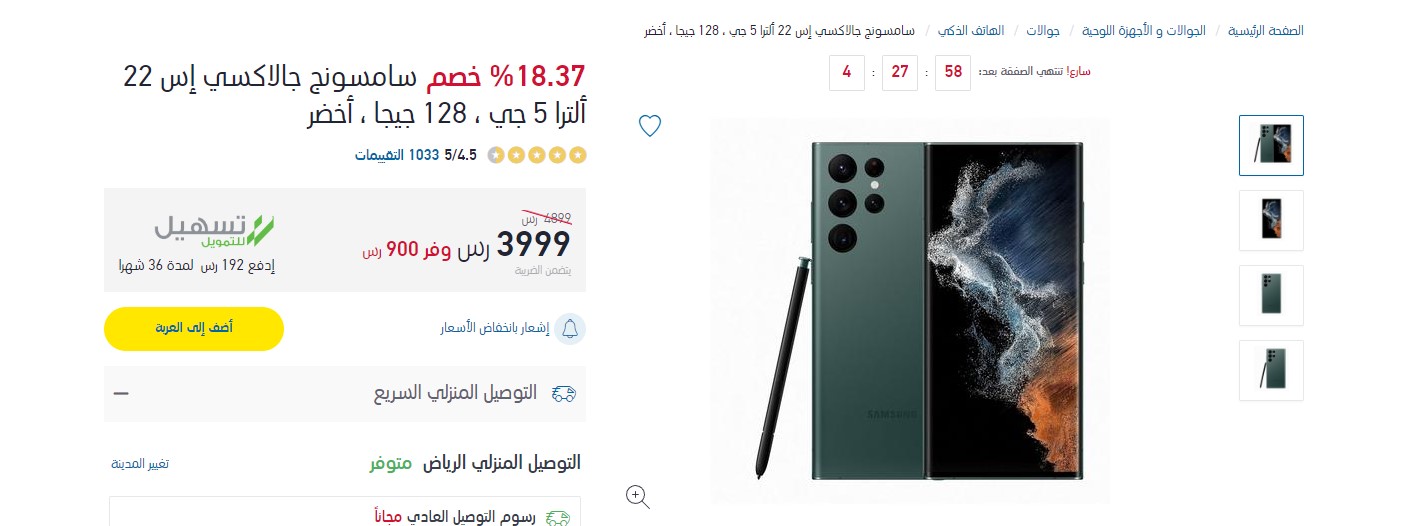Screen dimensions: 1407x526
Task: Select the first thumbnail with phone and pen
Action: coord(1271,145)
